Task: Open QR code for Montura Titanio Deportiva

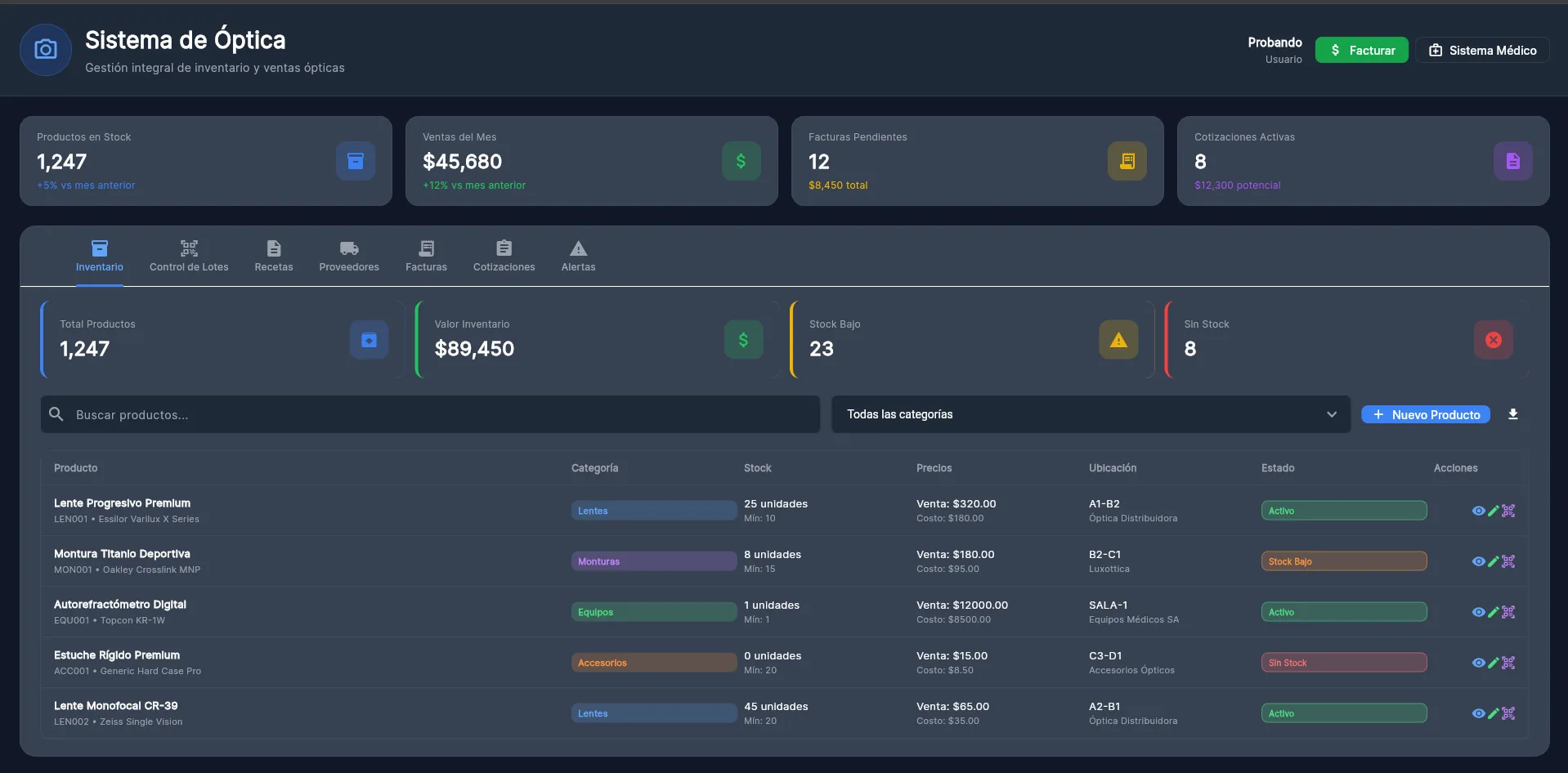Action: point(1508,561)
